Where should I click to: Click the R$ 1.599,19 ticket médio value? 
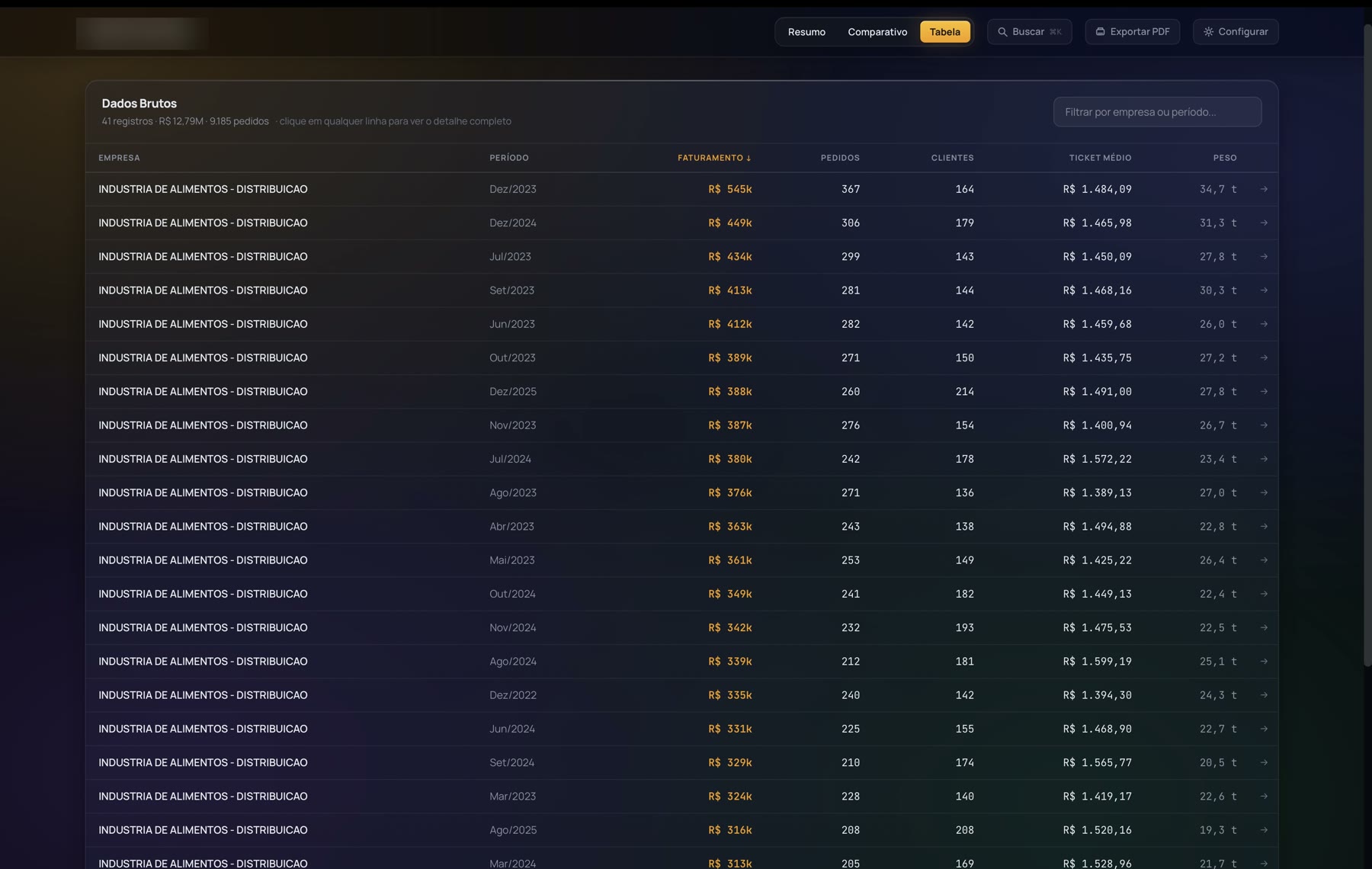coord(1097,662)
